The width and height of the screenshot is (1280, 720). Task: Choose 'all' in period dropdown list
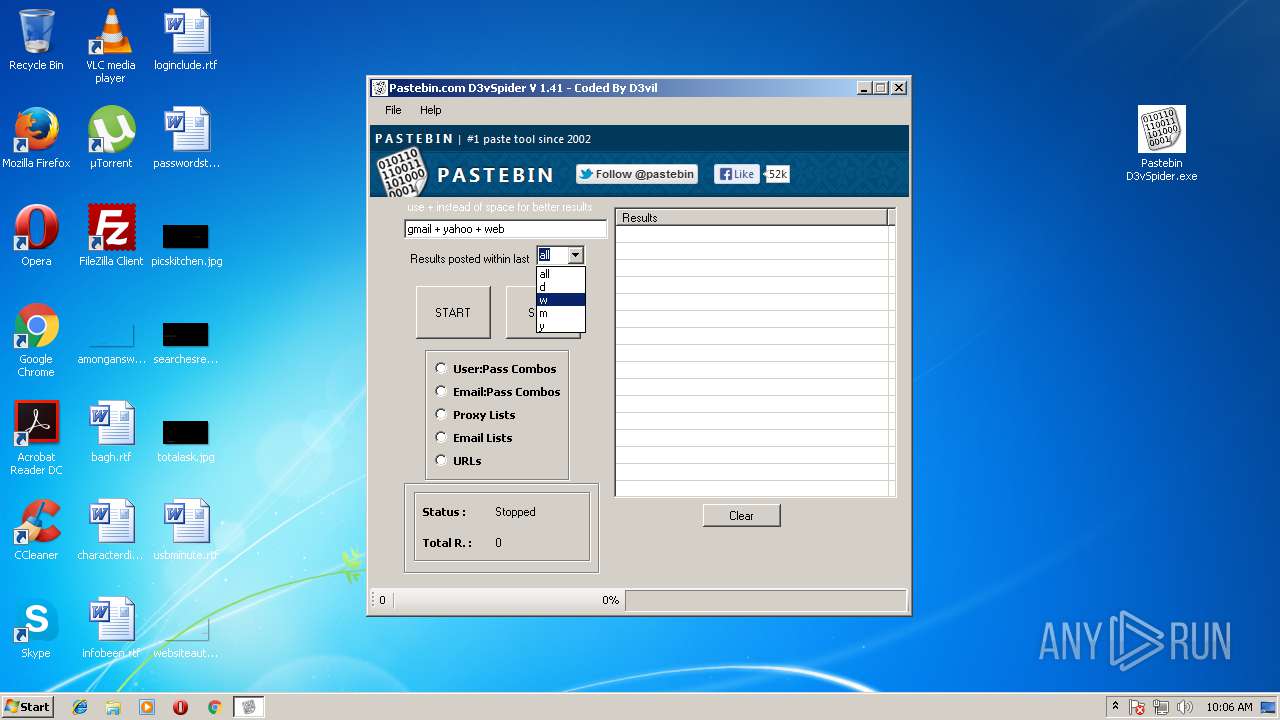(x=561, y=274)
